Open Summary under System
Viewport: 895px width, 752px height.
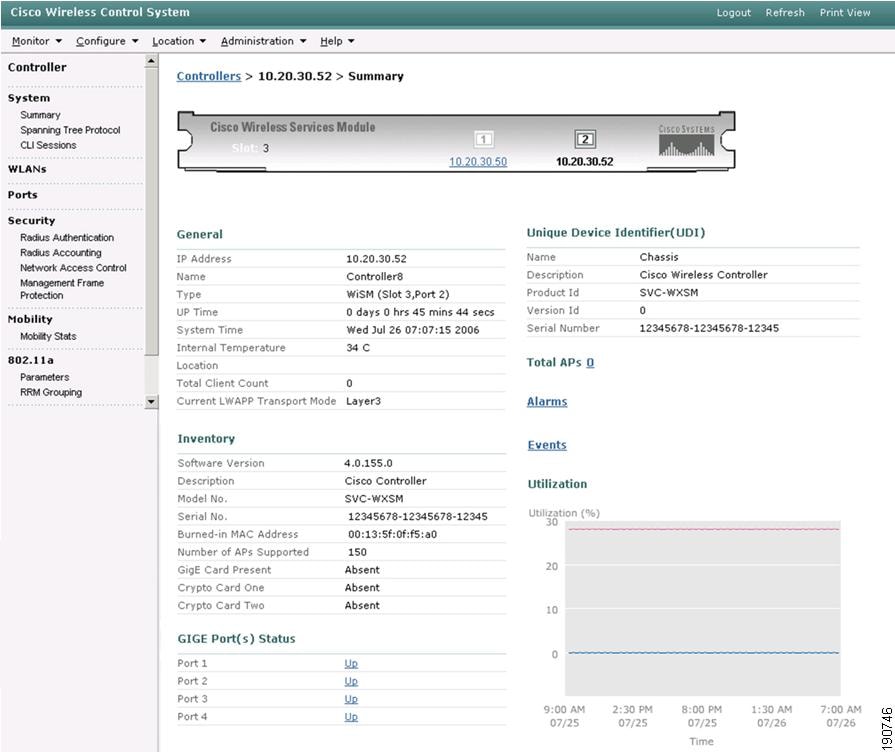point(40,115)
